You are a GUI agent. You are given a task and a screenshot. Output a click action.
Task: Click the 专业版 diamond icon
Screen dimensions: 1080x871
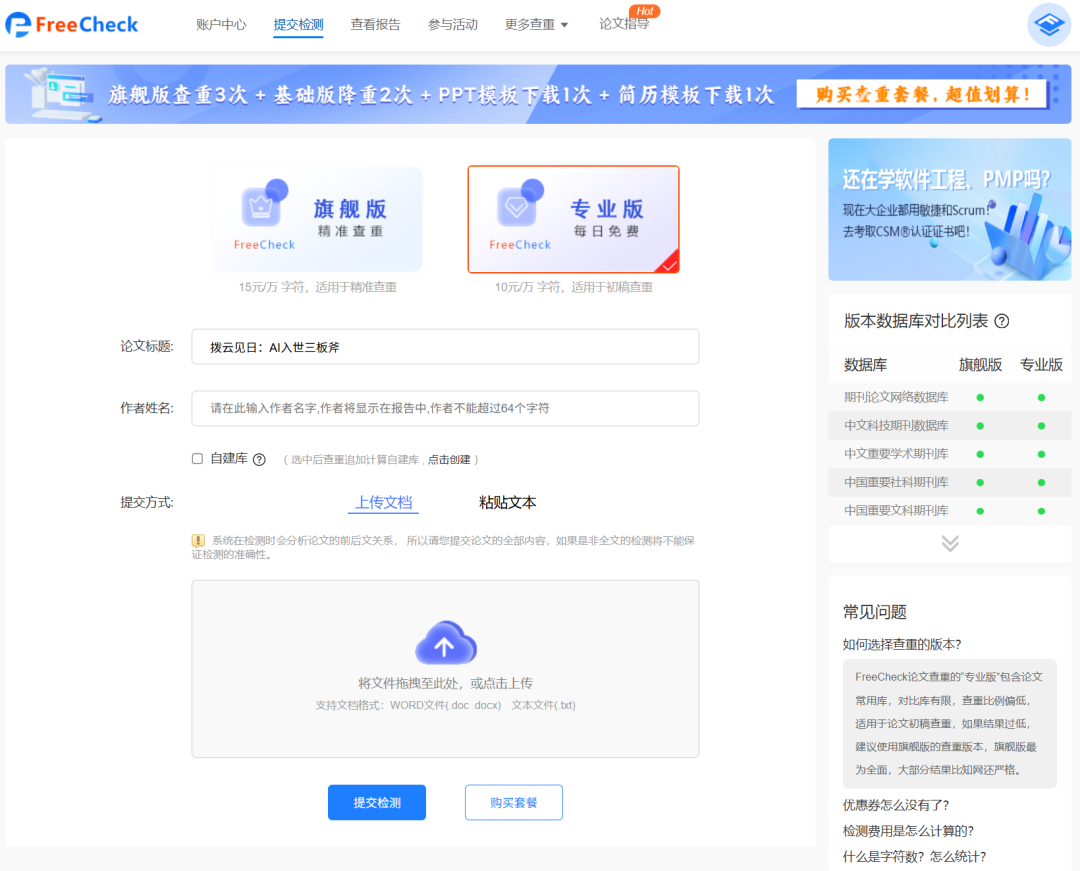coord(518,206)
